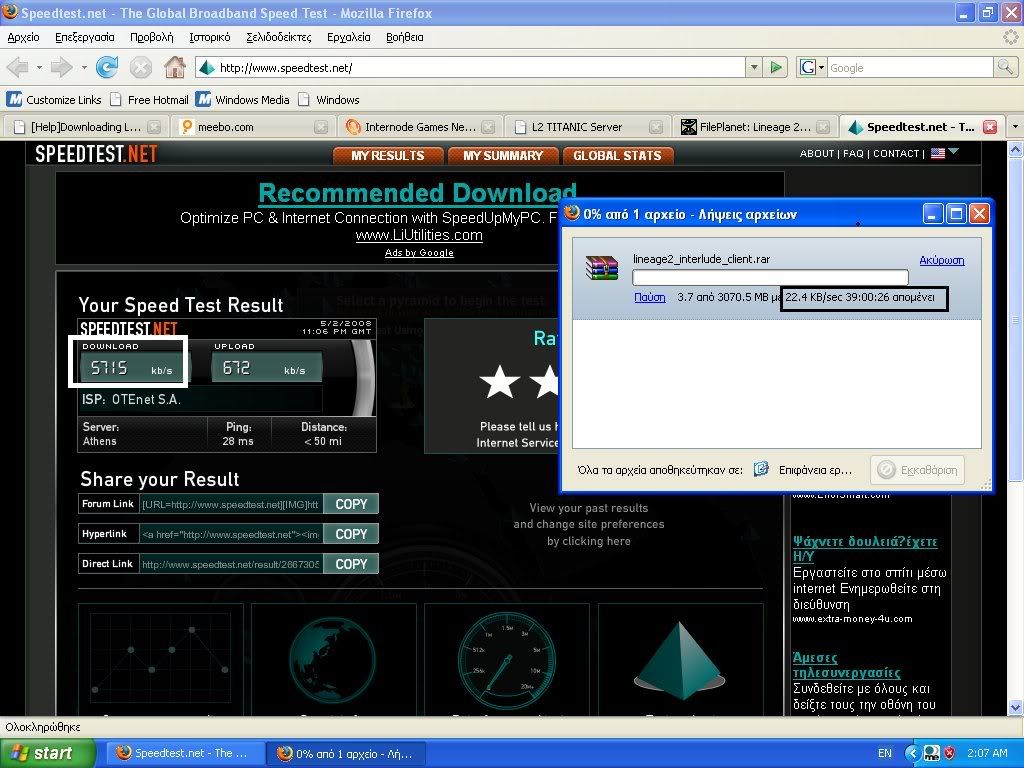Expand the URL bar history dropdown
The width and height of the screenshot is (1024, 768).
pos(754,68)
